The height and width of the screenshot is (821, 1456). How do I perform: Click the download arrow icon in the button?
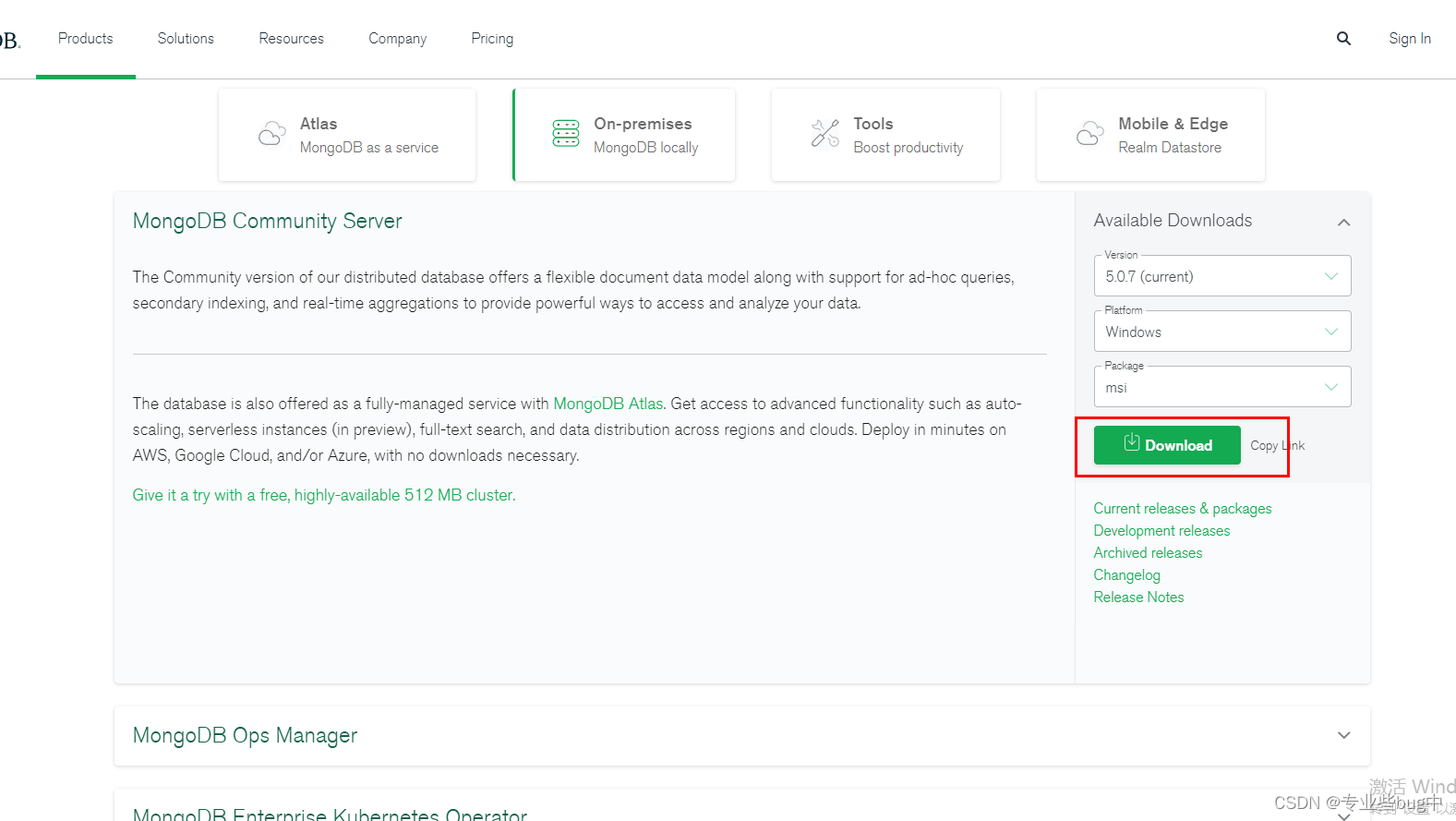(x=1131, y=443)
